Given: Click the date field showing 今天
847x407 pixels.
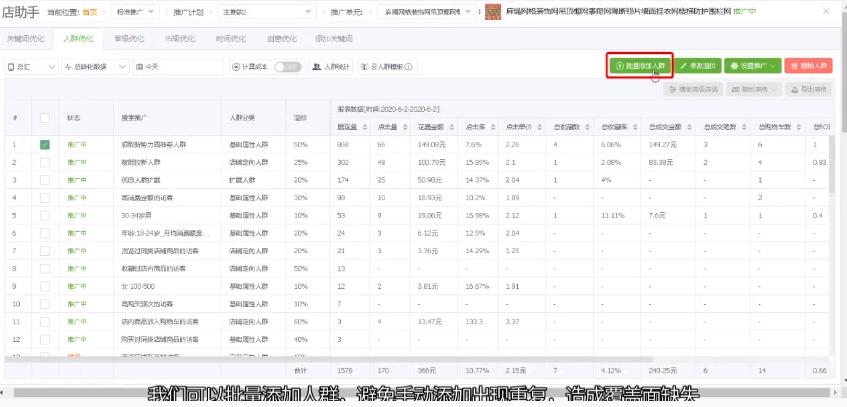Looking at the screenshot, I should [x=178, y=67].
